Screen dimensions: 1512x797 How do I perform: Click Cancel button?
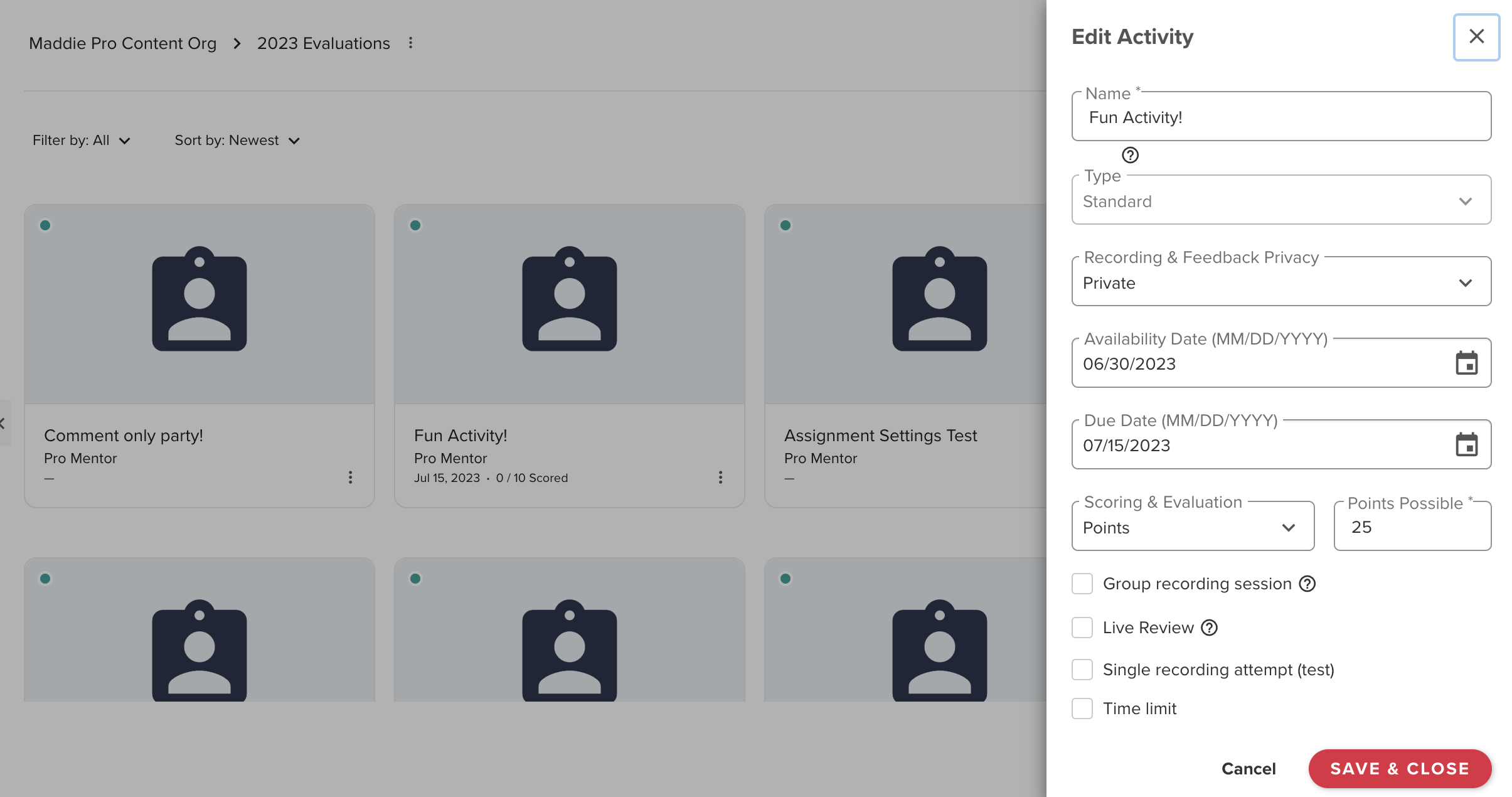pyautogui.click(x=1248, y=769)
